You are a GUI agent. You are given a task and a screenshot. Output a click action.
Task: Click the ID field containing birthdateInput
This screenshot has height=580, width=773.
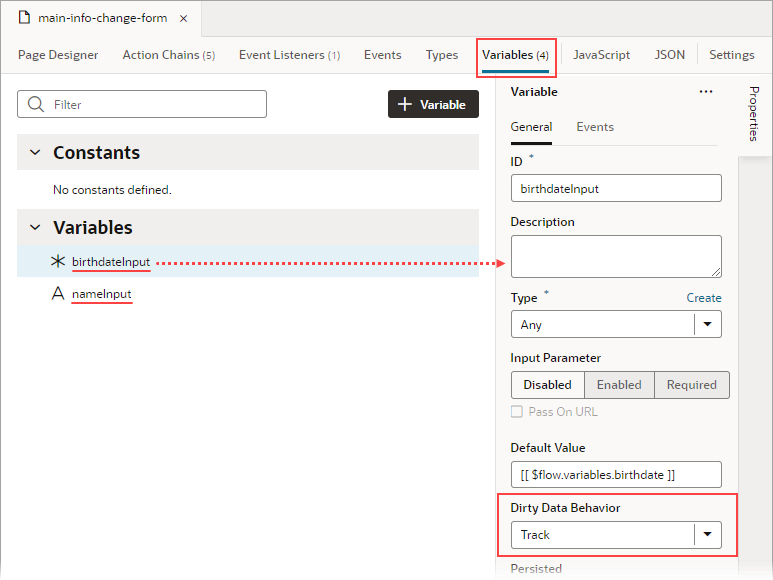pyautogui.click(x=616, y=188)
